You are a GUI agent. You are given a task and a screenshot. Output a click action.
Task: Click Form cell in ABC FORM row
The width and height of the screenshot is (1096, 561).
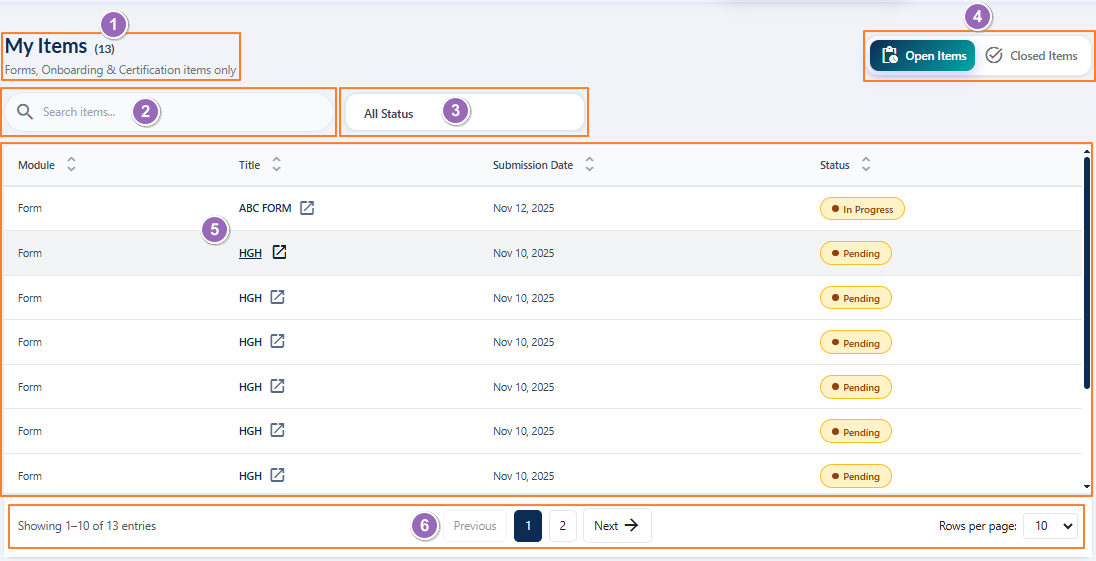(30, 208)
